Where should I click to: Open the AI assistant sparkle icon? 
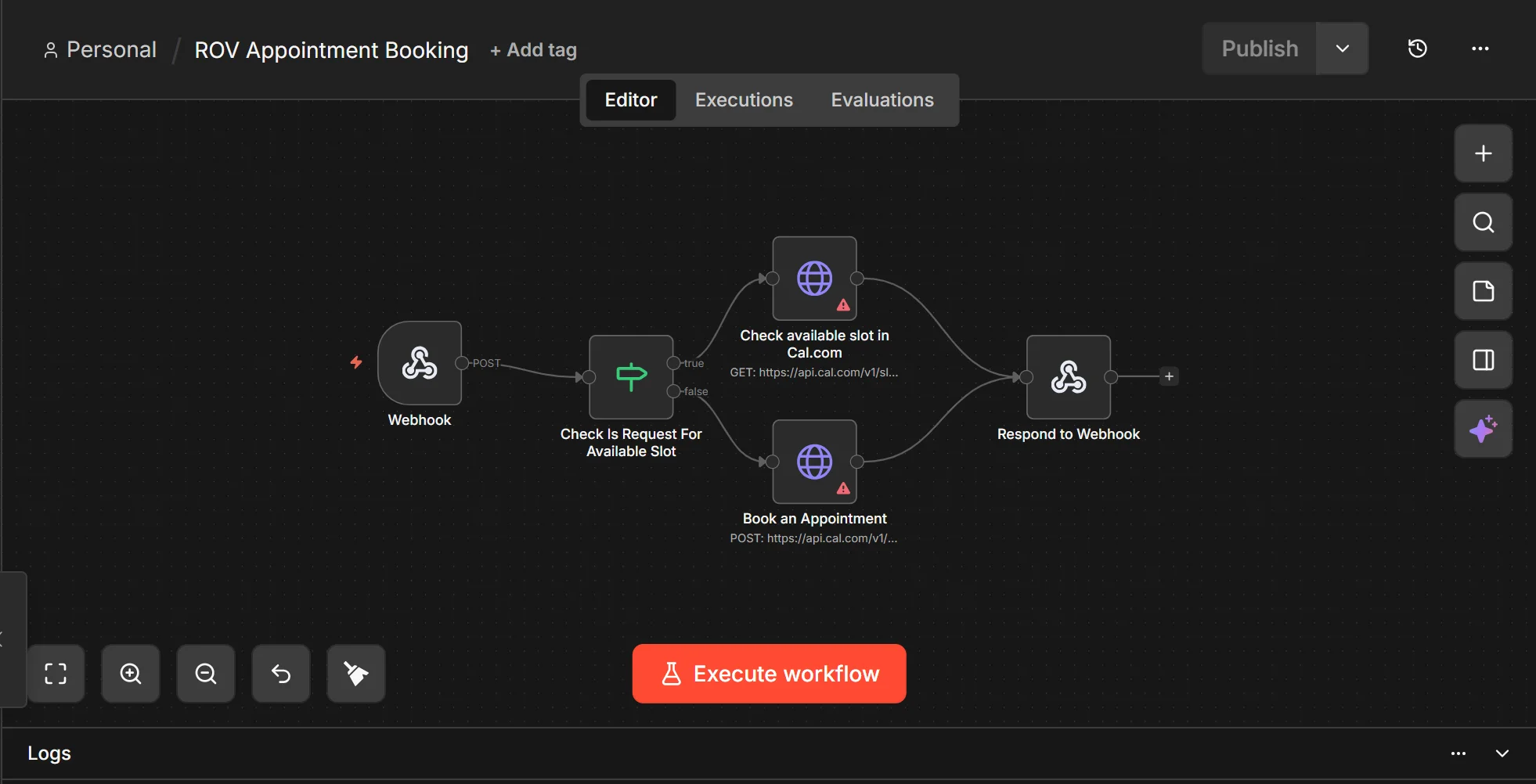click(1482, 429)
